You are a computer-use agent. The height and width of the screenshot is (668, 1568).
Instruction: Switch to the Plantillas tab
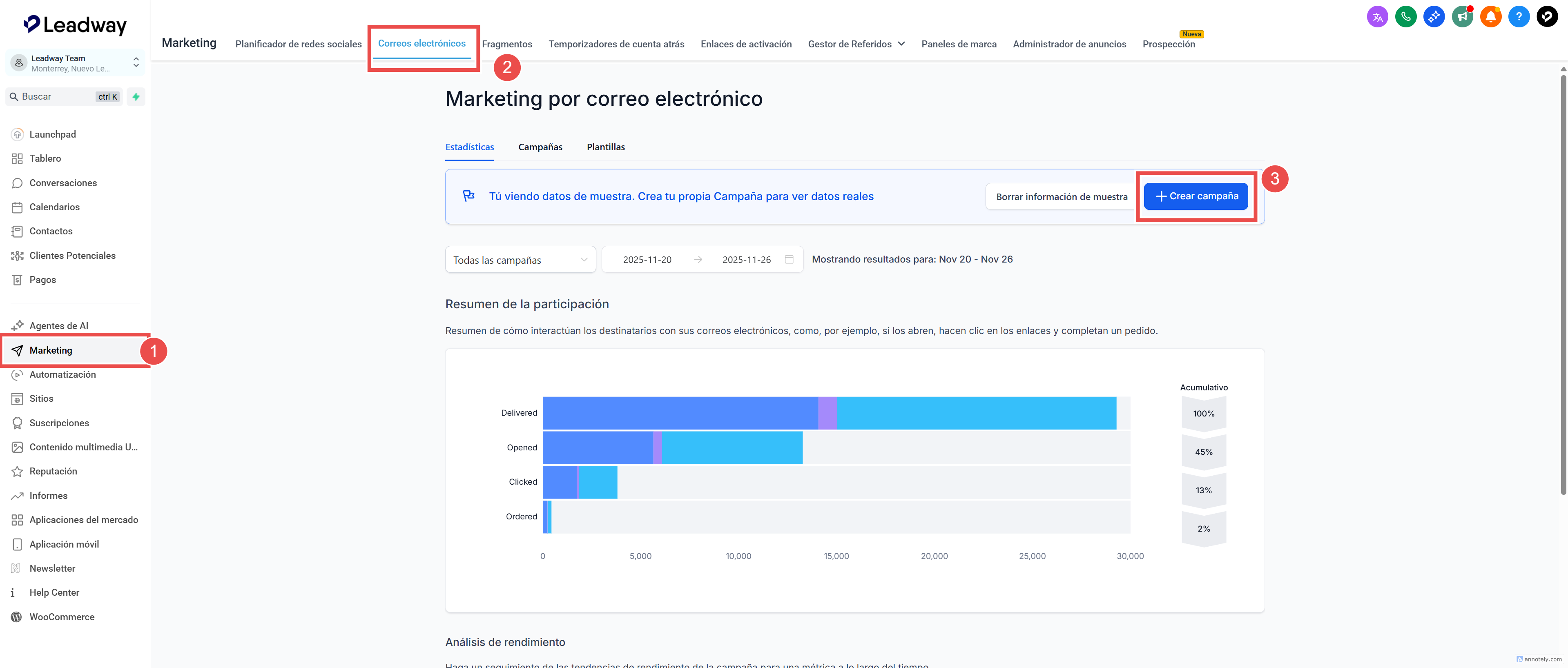click(x=605, y=147)
